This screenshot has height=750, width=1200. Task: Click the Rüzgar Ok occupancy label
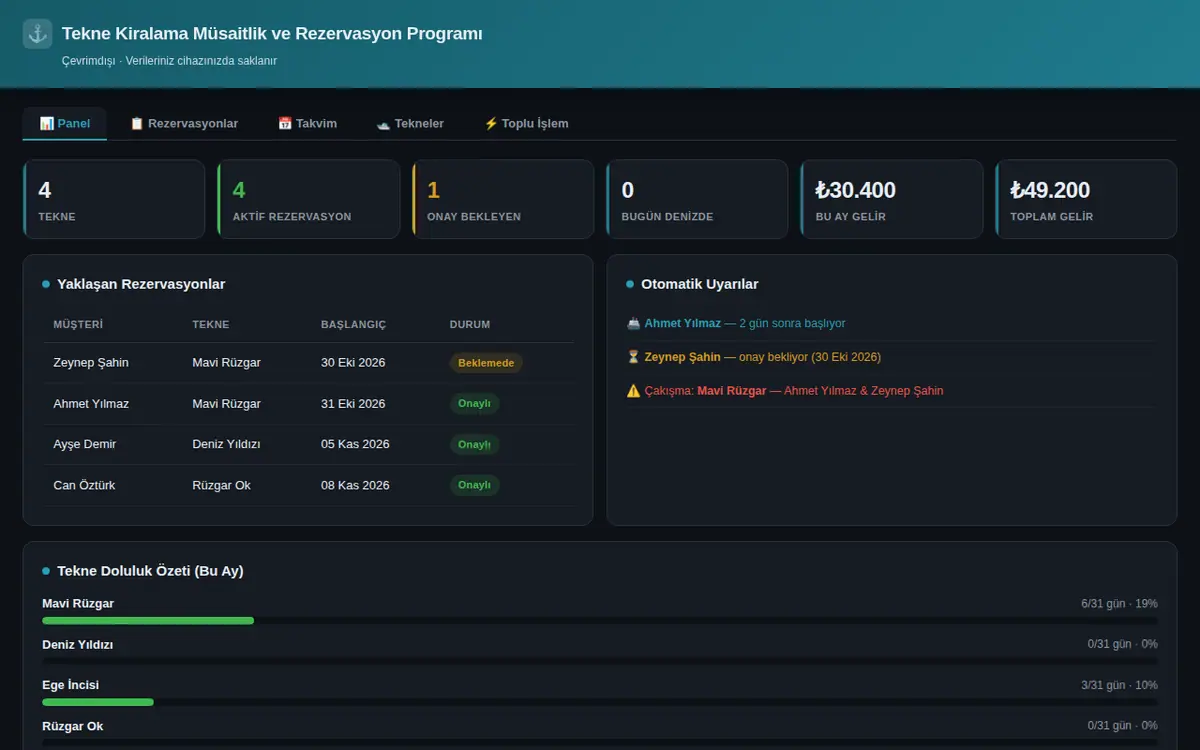point(73,726)
